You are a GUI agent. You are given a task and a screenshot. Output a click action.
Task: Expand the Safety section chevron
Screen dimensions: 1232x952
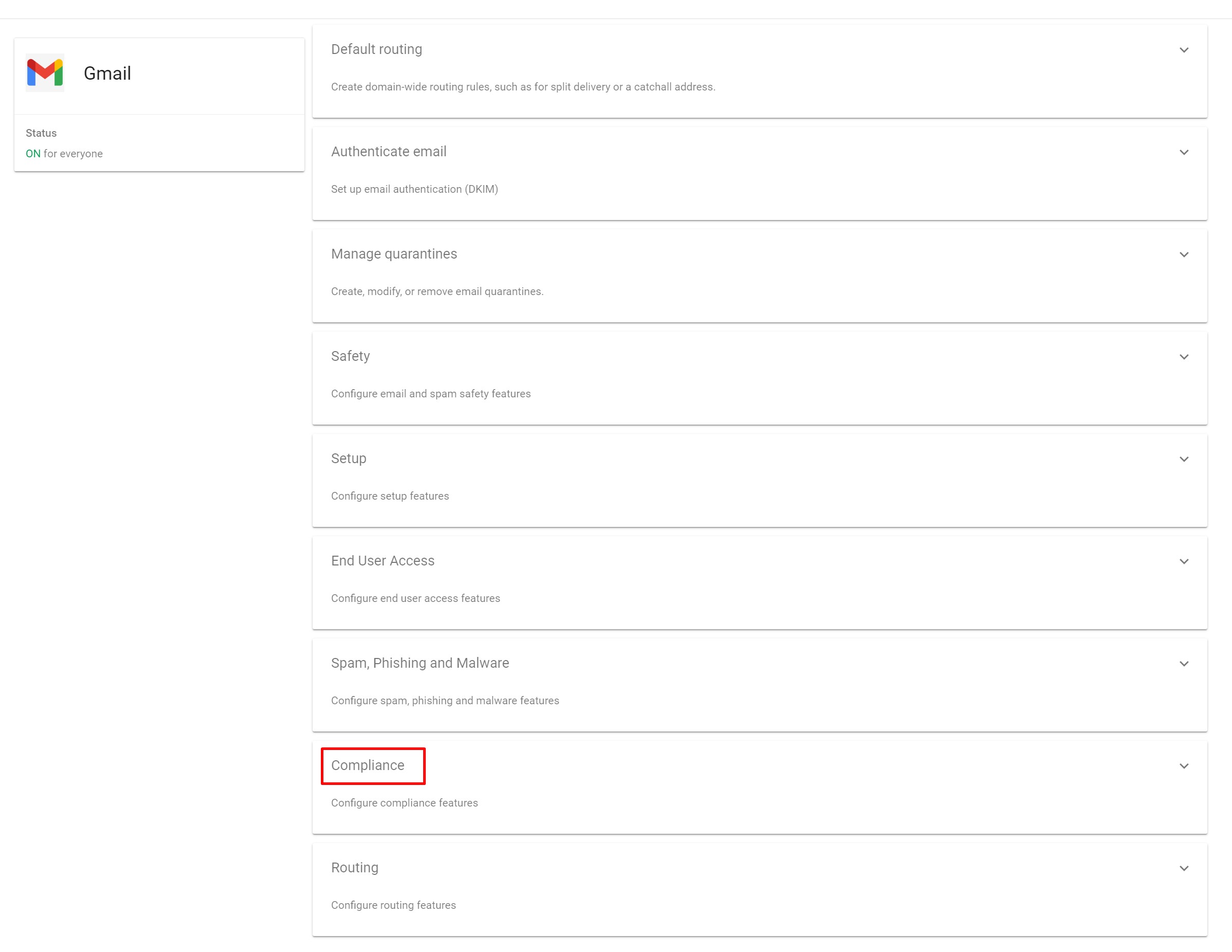tap(1184, 357)
